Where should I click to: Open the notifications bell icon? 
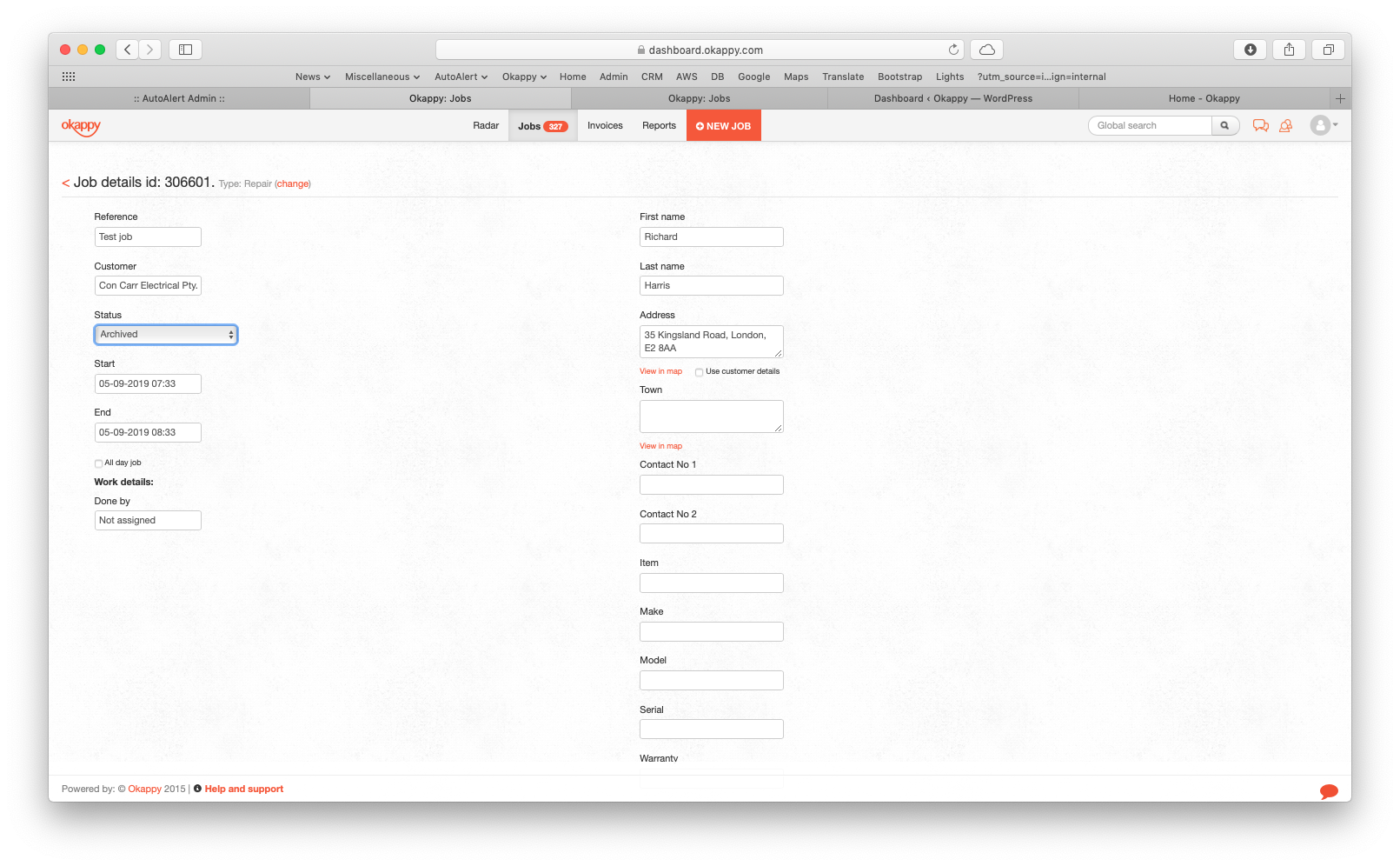(x=1286, y=126)
